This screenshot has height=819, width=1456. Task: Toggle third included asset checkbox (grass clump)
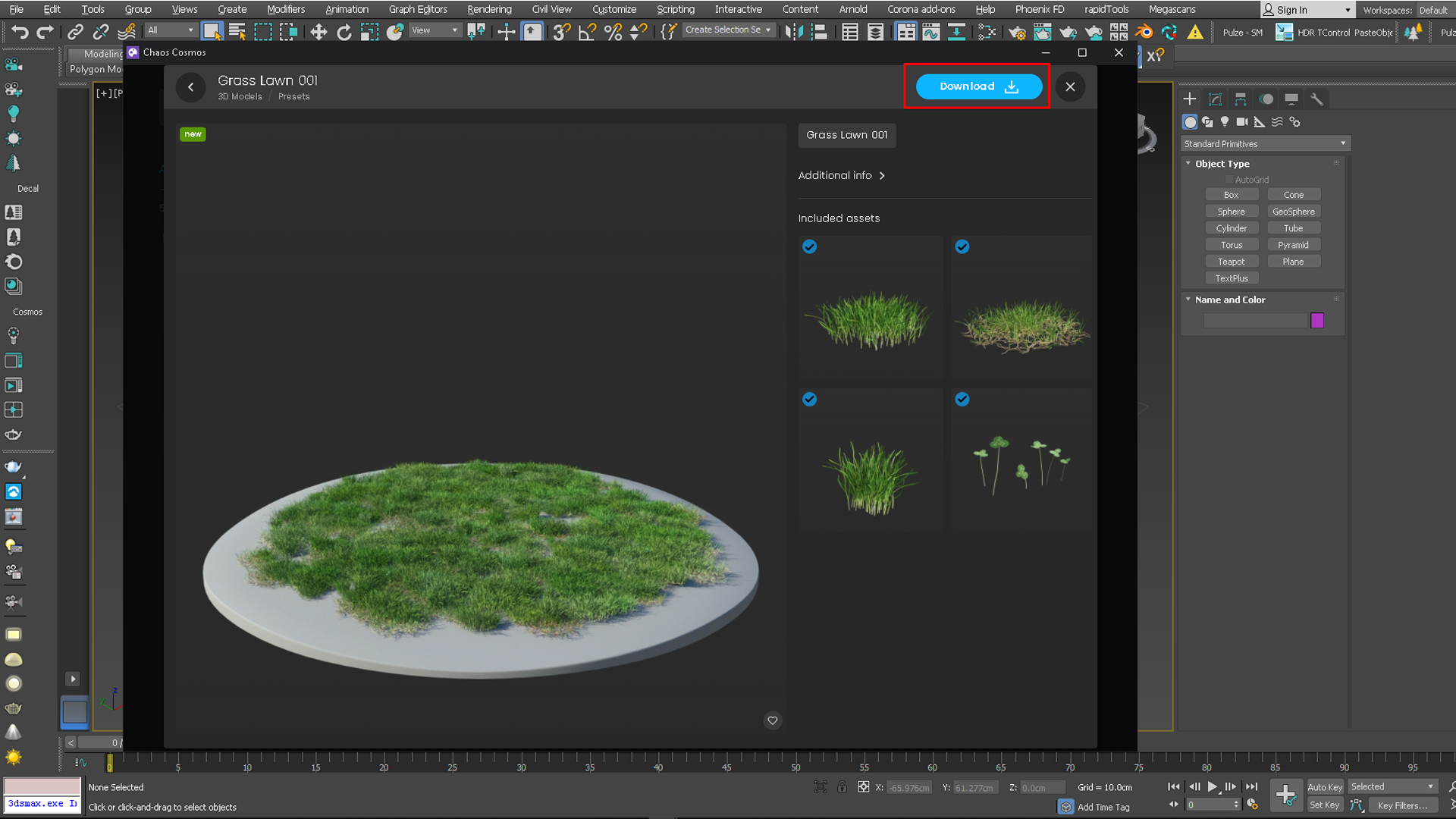coord(810,399)
